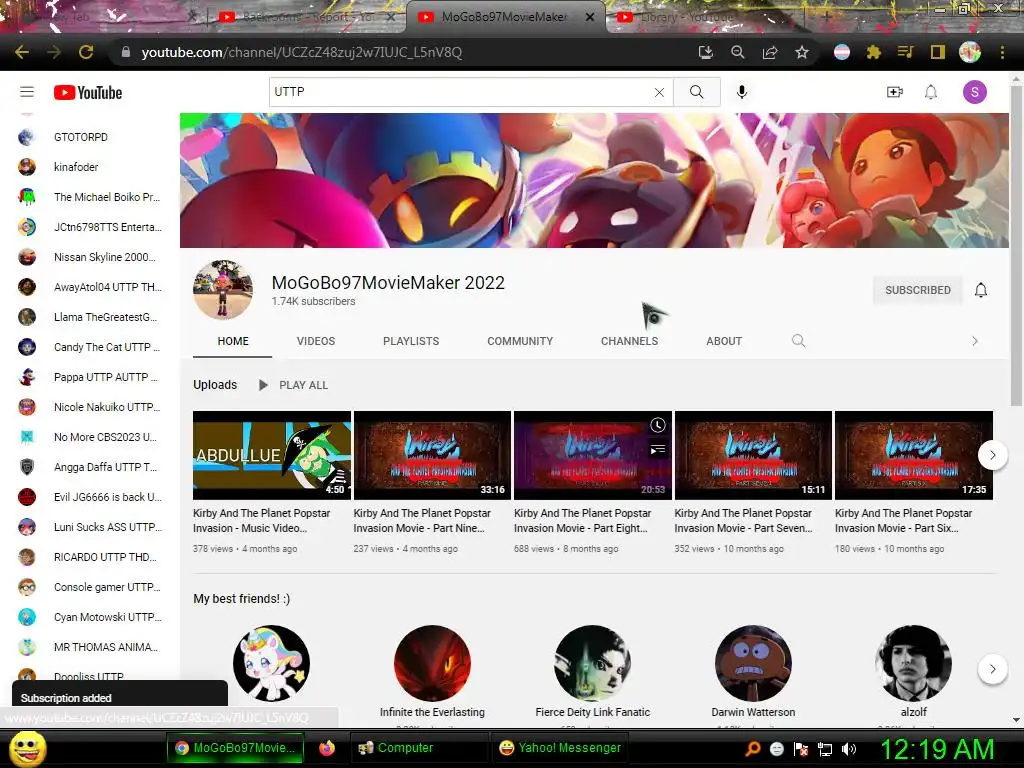Click the taskbar volume speaker icon
The image size is (1024, 768).
pyautogui.click(x=849, y=749)
